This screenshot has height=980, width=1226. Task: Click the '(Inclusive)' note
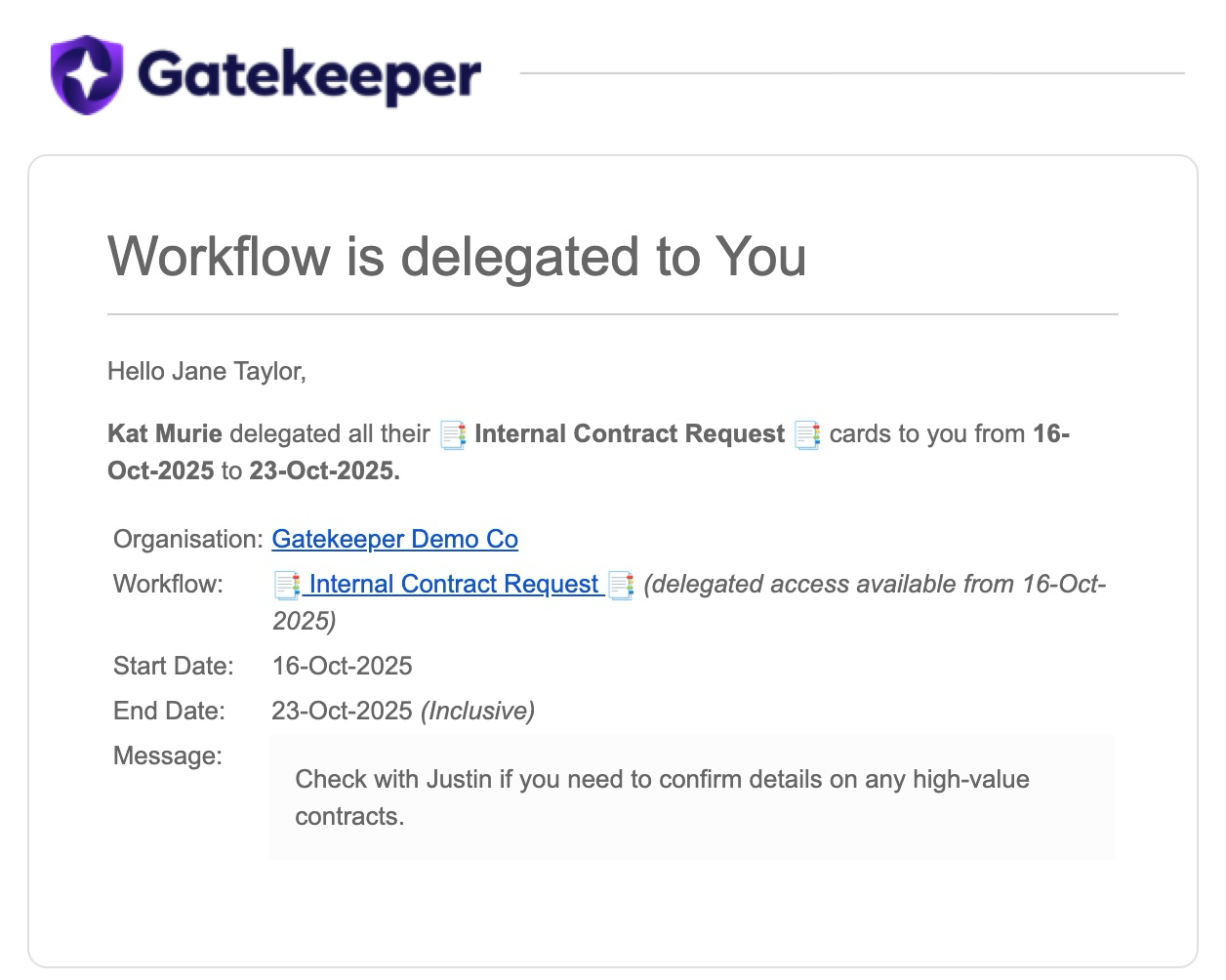coord(477,711)
